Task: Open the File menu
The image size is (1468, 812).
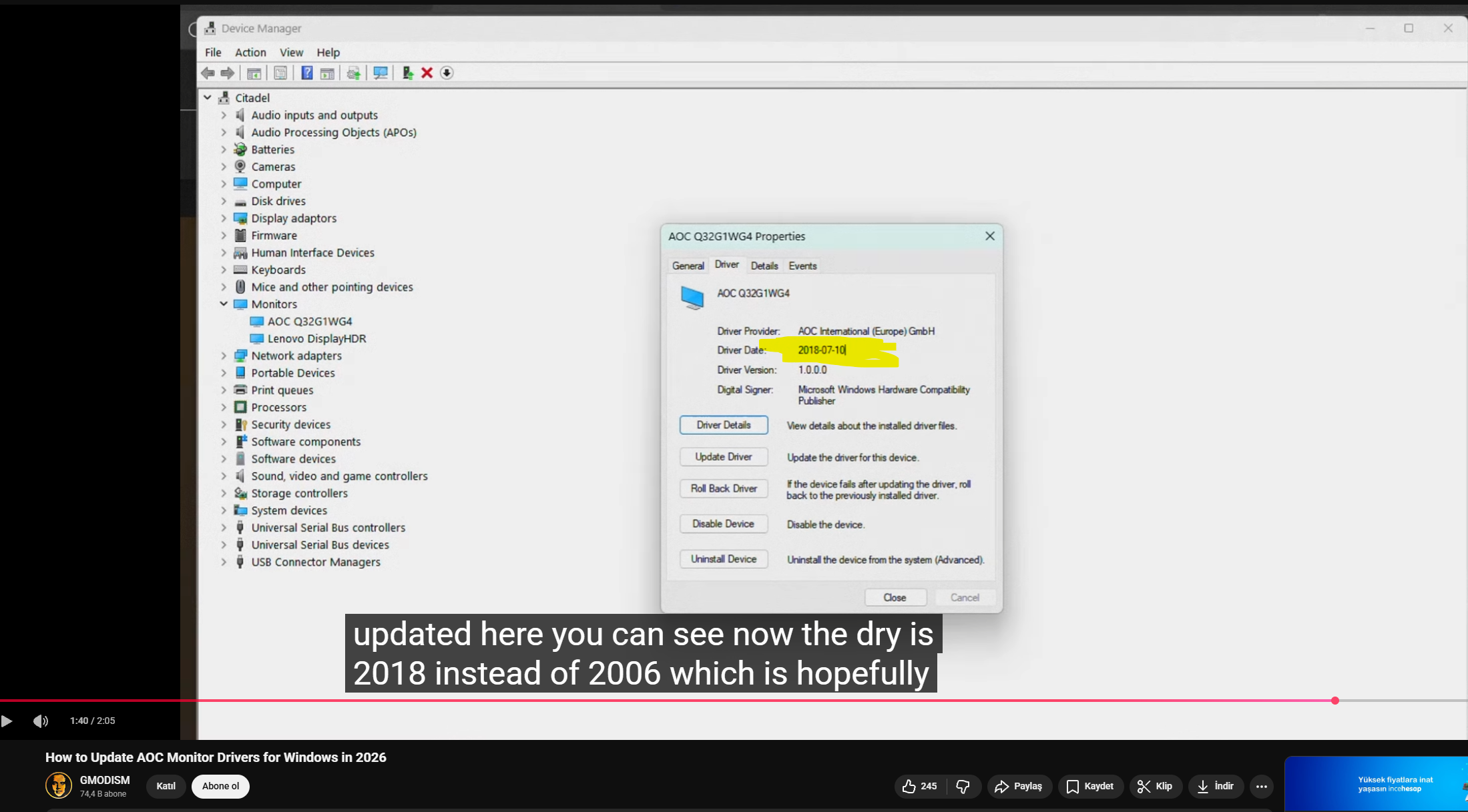Action: coord(213,52)
